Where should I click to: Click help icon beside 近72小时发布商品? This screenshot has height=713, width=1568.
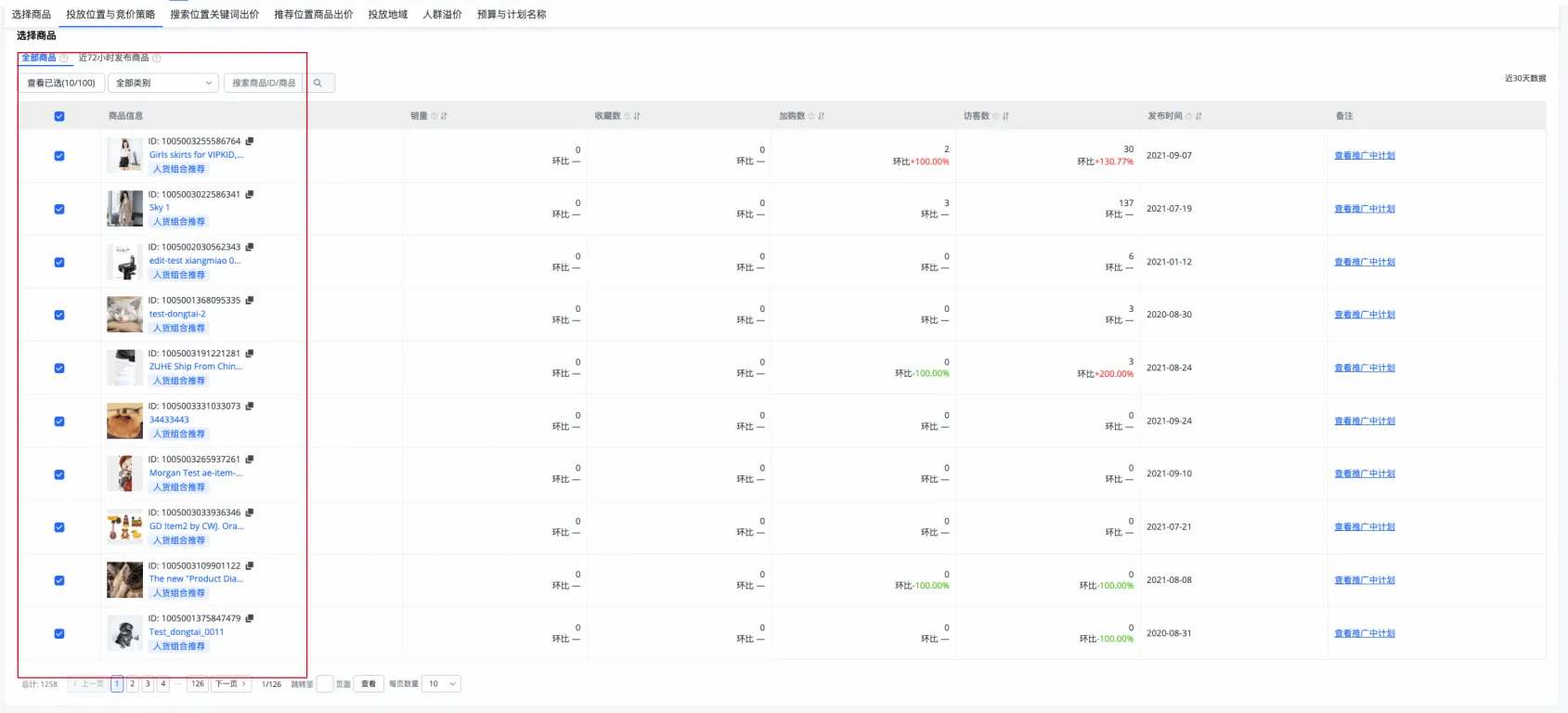[157, 58]
